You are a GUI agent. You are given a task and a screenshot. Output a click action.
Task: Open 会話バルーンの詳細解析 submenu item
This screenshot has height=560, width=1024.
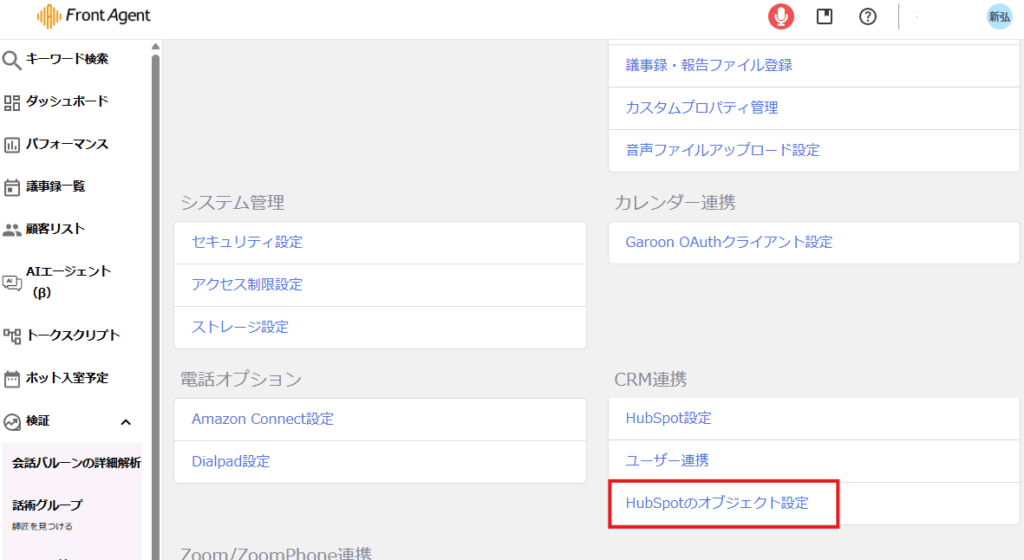(76, 463)
